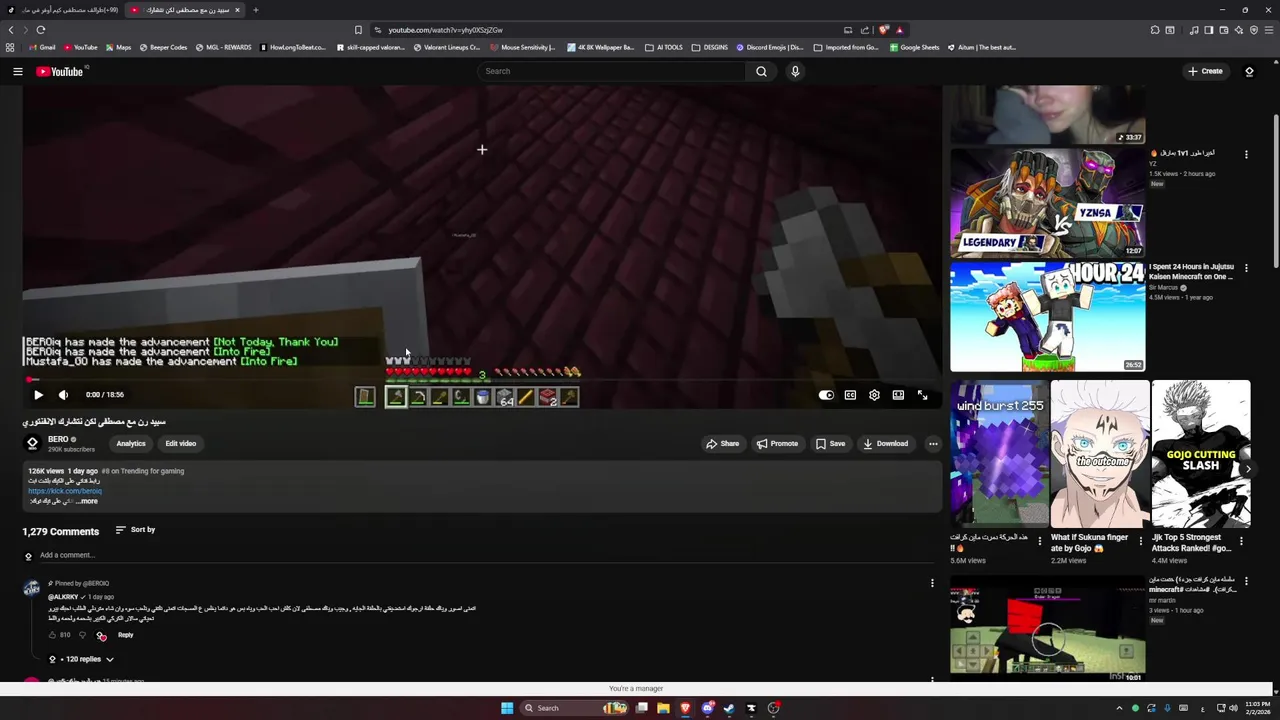Viewport: 1280px width, 720px height.
Task: Mute the video volume
Action: (63, 395)
